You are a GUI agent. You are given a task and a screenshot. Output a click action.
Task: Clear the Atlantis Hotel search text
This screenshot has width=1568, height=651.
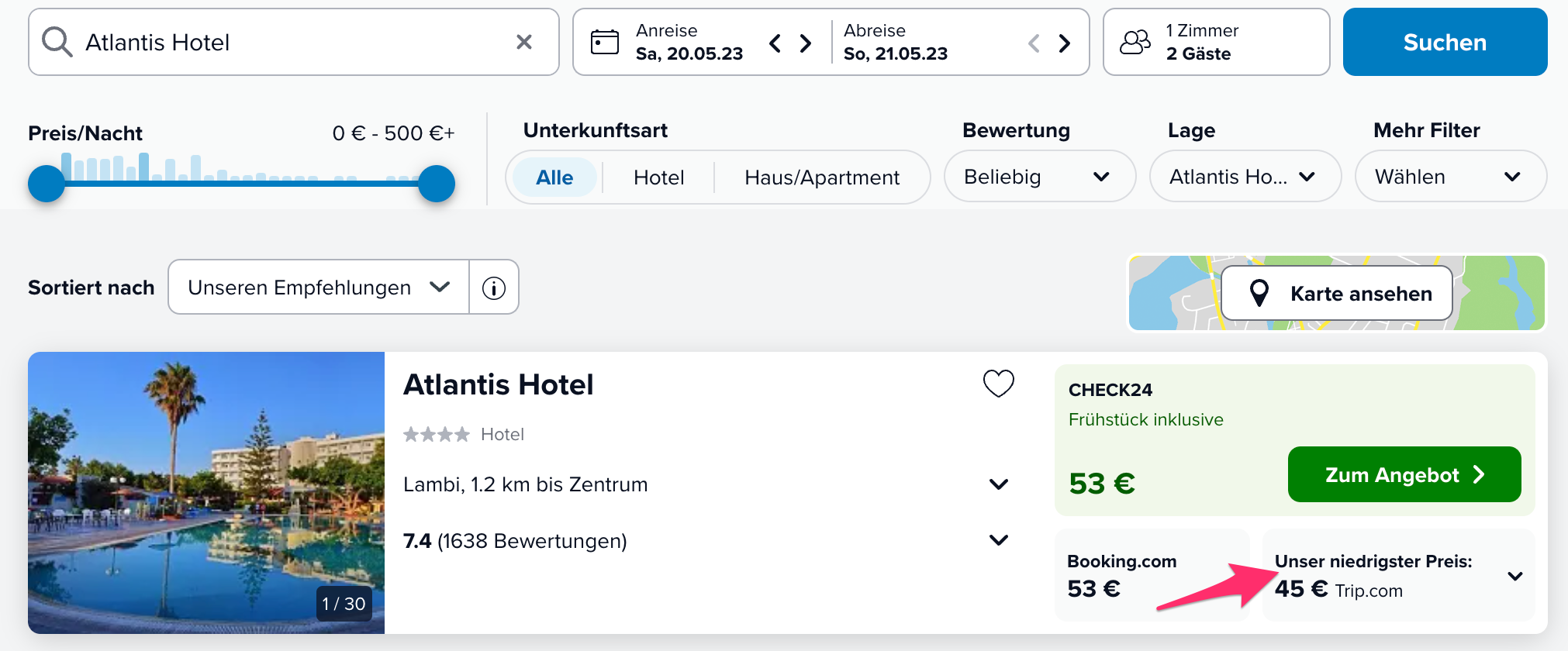[x=524, y=42]
